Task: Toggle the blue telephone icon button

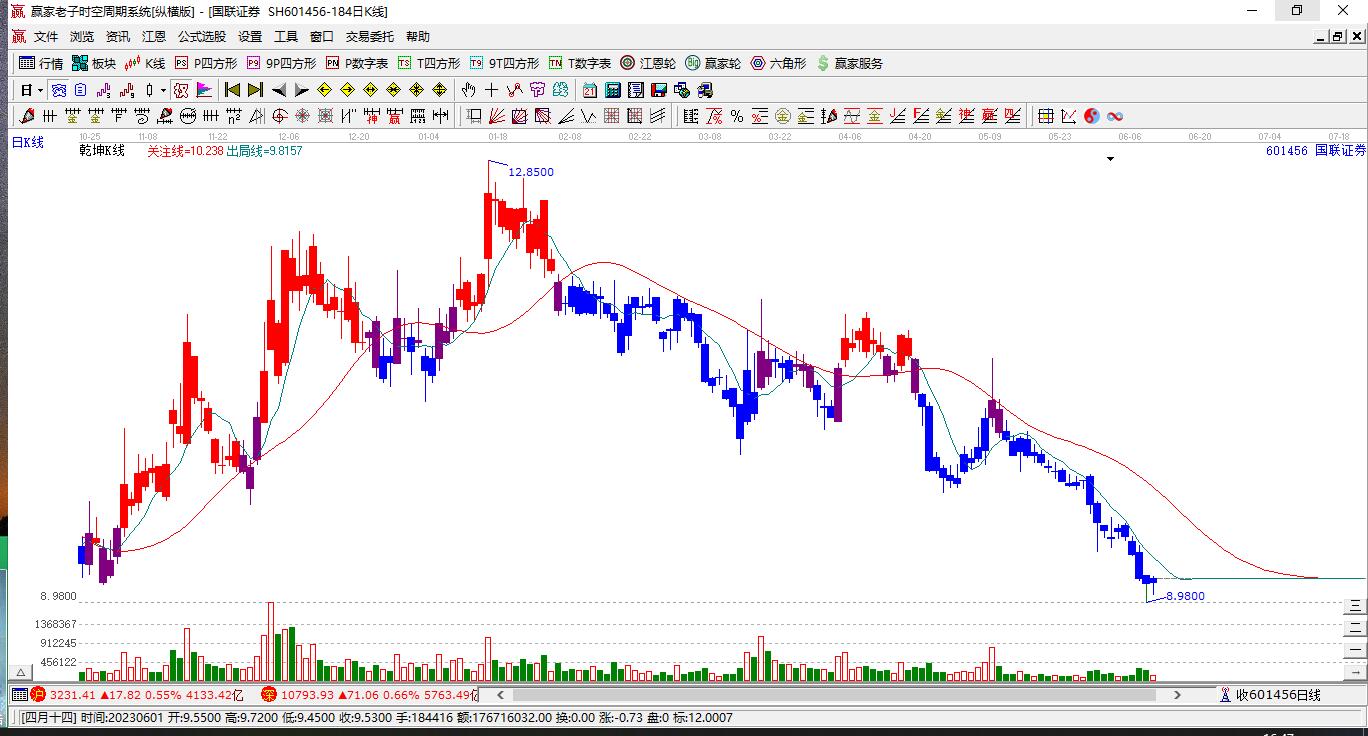Action: coord(57,90)
